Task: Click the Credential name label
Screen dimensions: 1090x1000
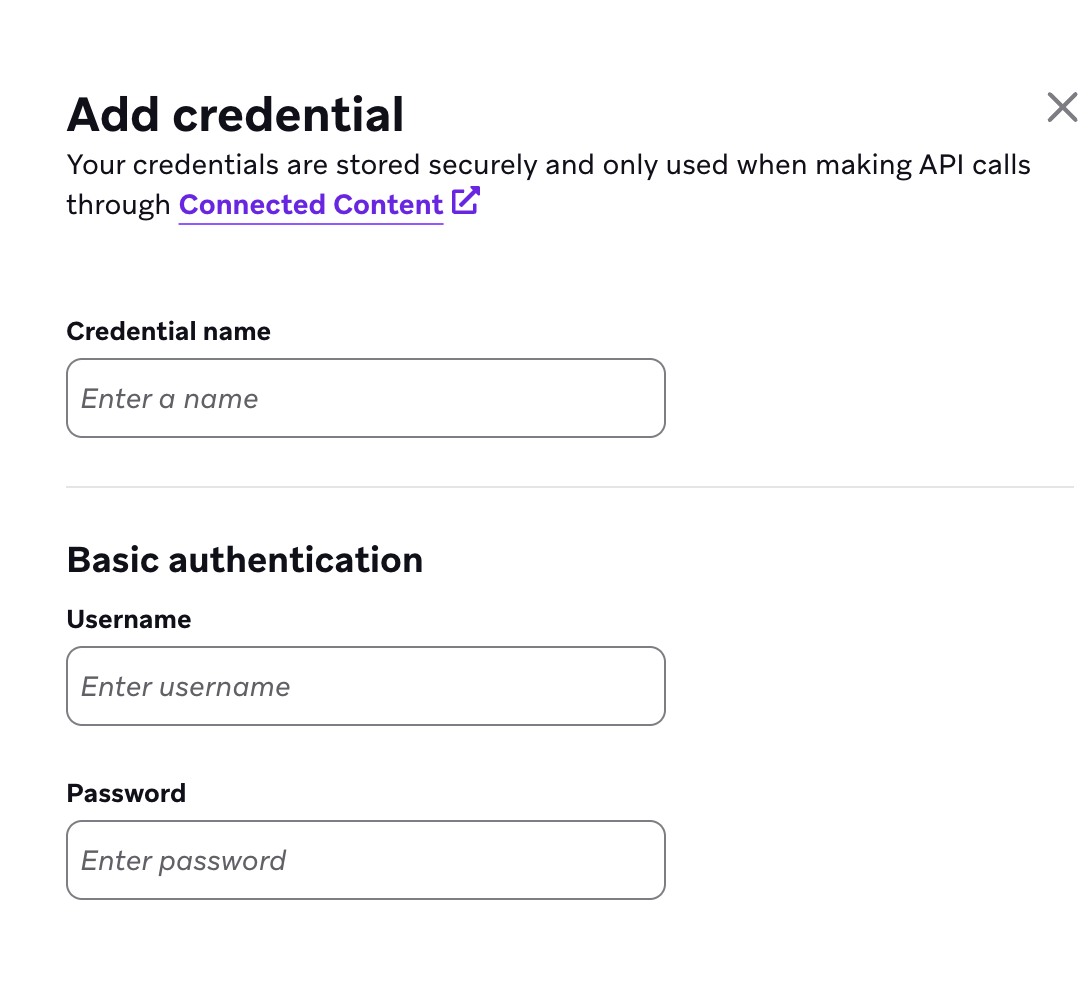Action: tap(167, 330)
